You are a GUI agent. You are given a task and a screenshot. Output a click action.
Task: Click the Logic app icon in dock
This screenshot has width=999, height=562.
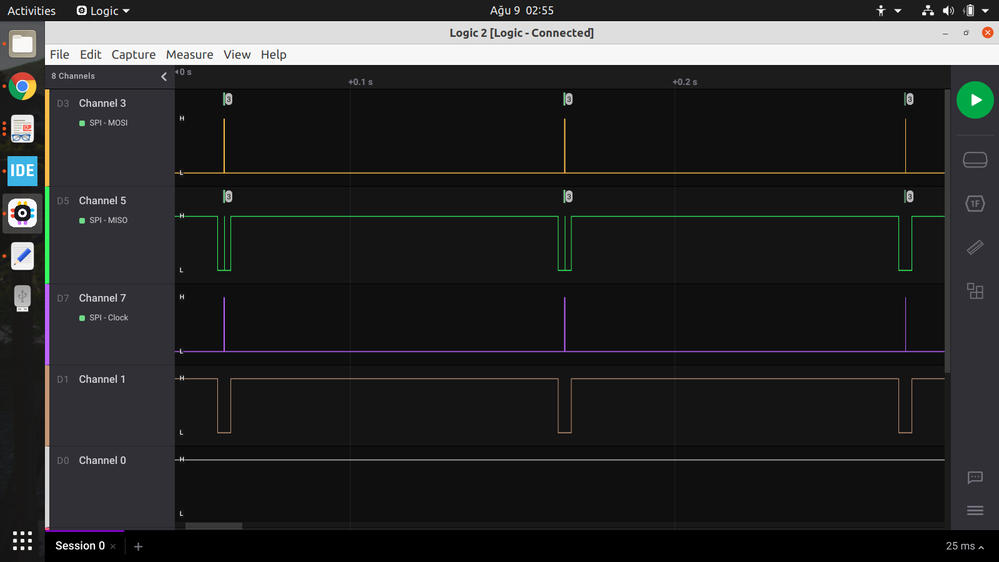click(22, 213)
